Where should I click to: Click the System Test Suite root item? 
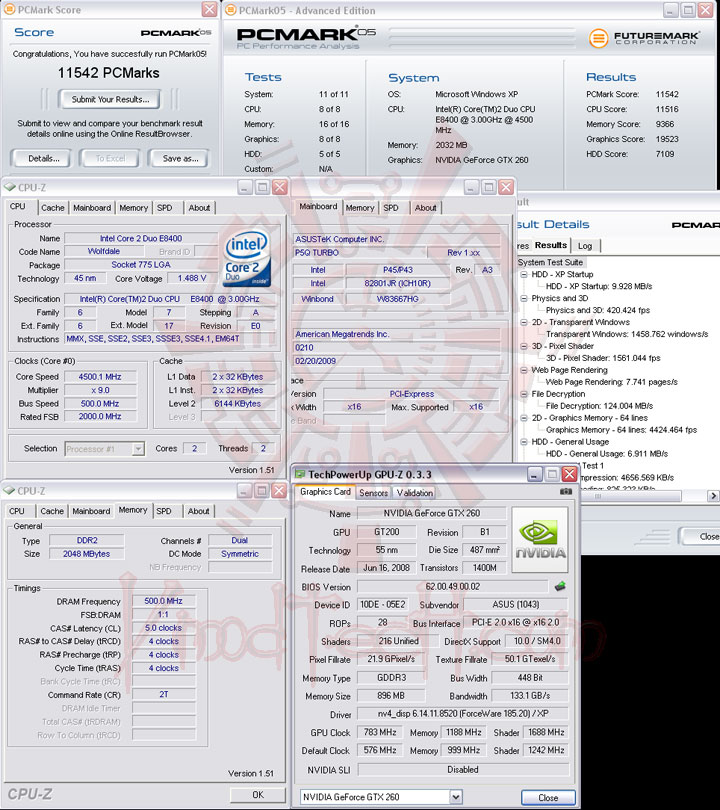coord(550,262)
